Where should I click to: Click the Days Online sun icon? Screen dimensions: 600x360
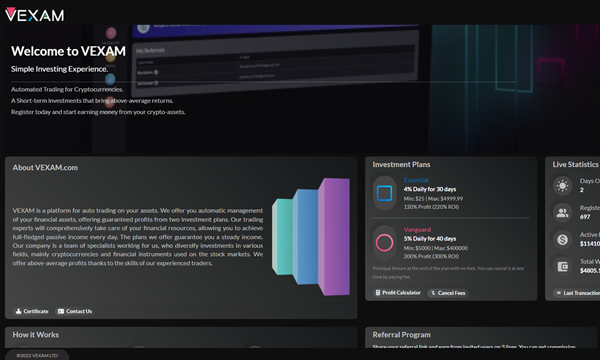coord(562,186)
